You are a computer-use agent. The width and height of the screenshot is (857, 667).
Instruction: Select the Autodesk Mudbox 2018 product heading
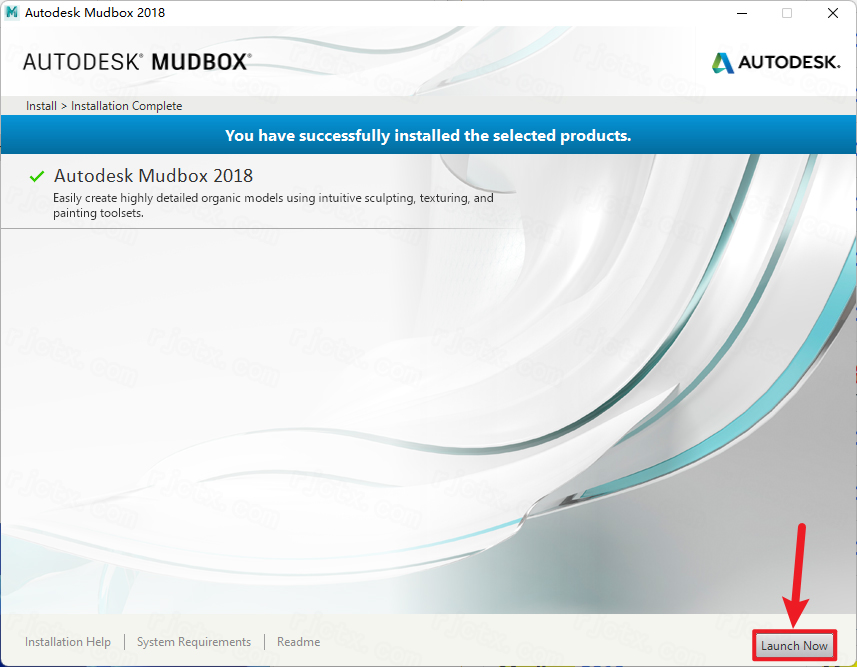click(154, 175)
